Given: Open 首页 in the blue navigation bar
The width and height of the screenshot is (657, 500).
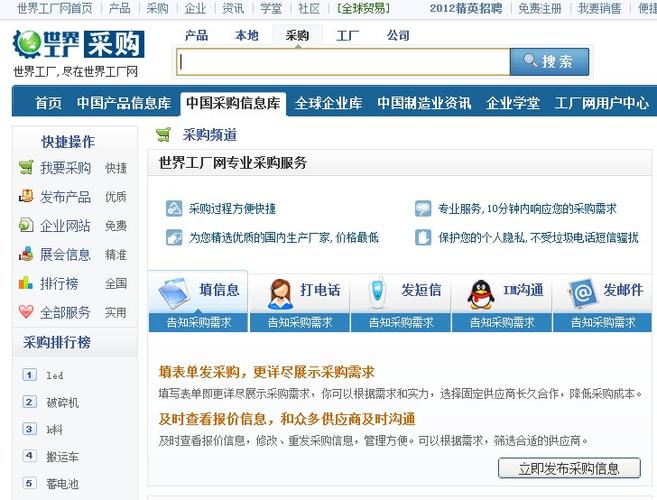Looking at the screenshot, I should pos(48,103).
